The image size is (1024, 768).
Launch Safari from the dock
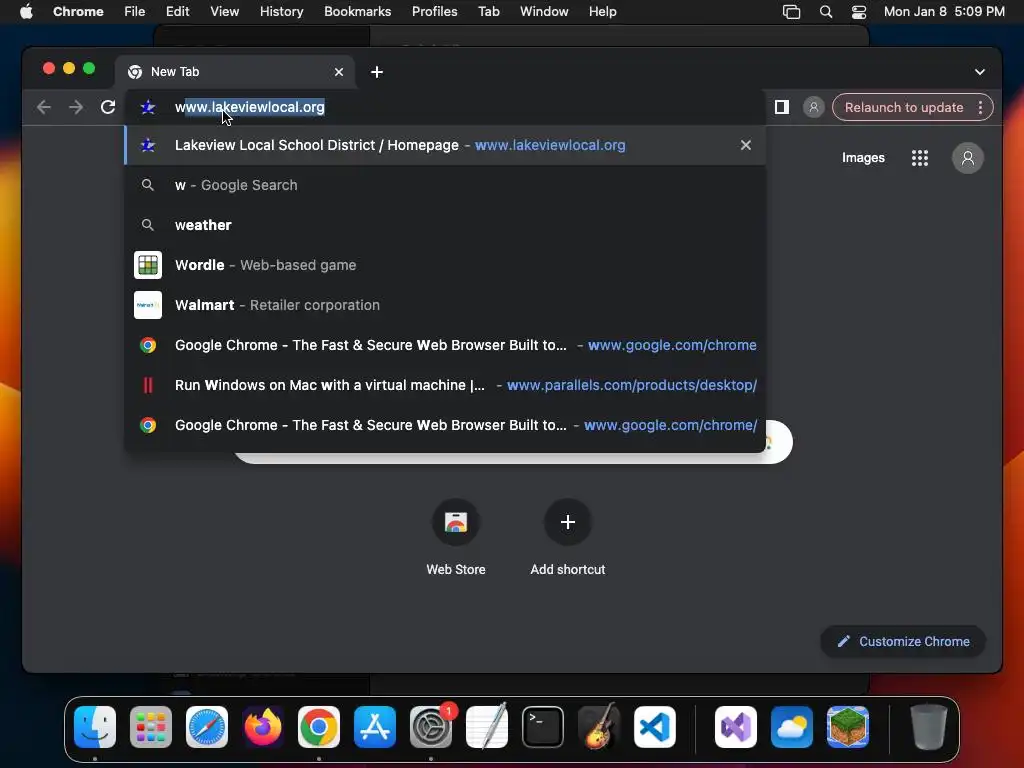pyautogui.click(x=207, y=727)
